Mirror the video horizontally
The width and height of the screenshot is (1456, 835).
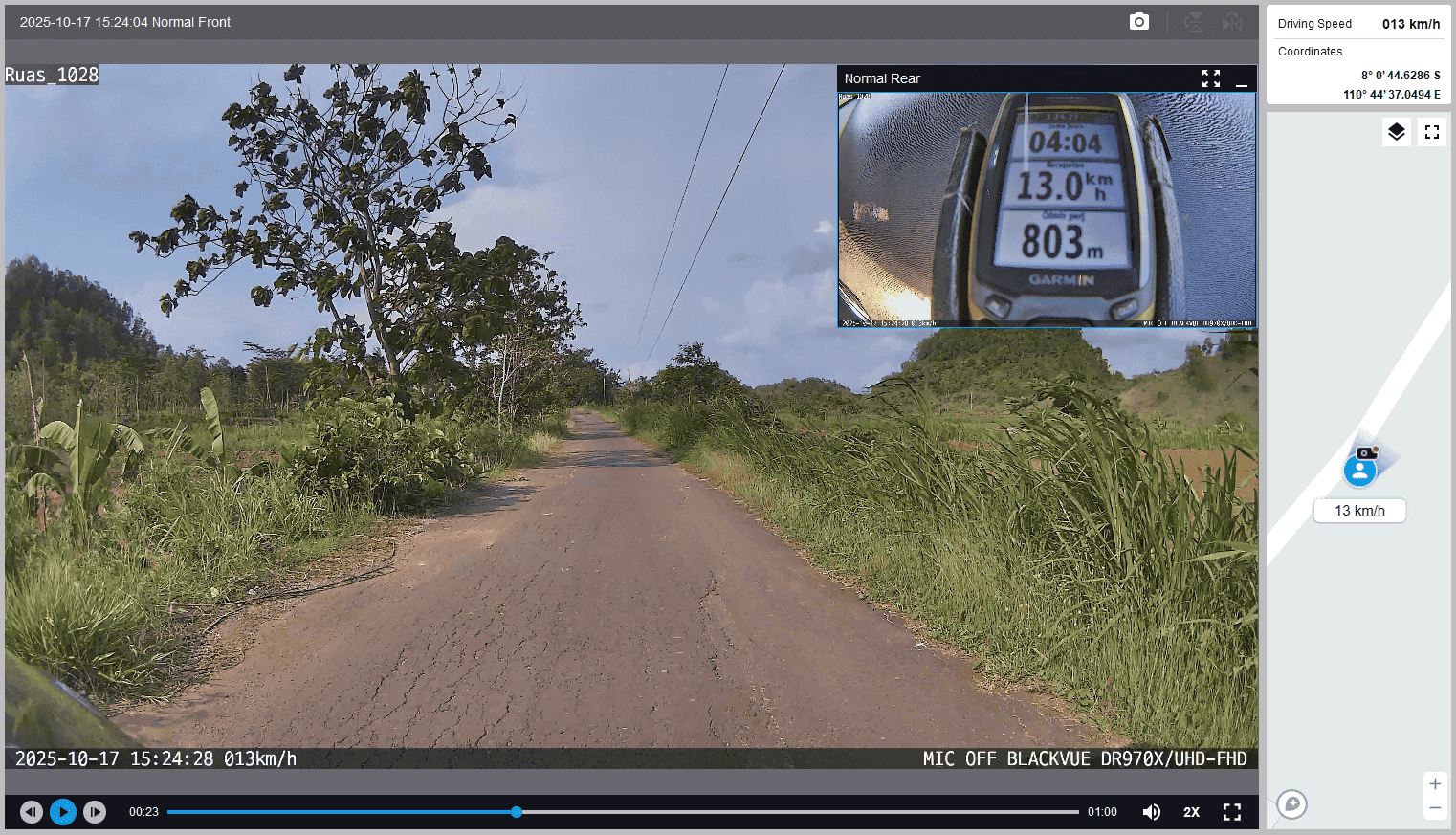1232,22
